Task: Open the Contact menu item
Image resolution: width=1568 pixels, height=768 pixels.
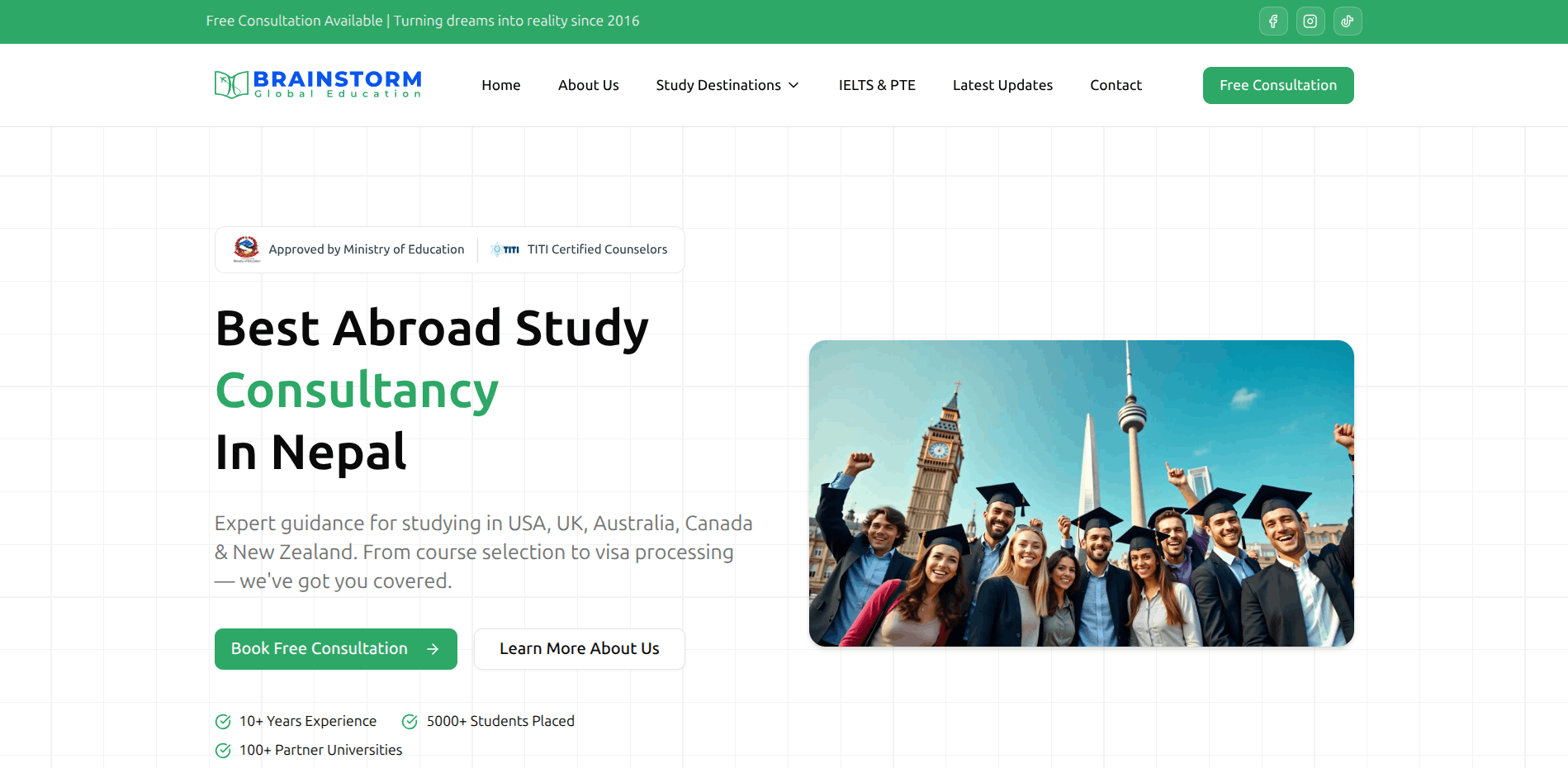Action: 1116,85
